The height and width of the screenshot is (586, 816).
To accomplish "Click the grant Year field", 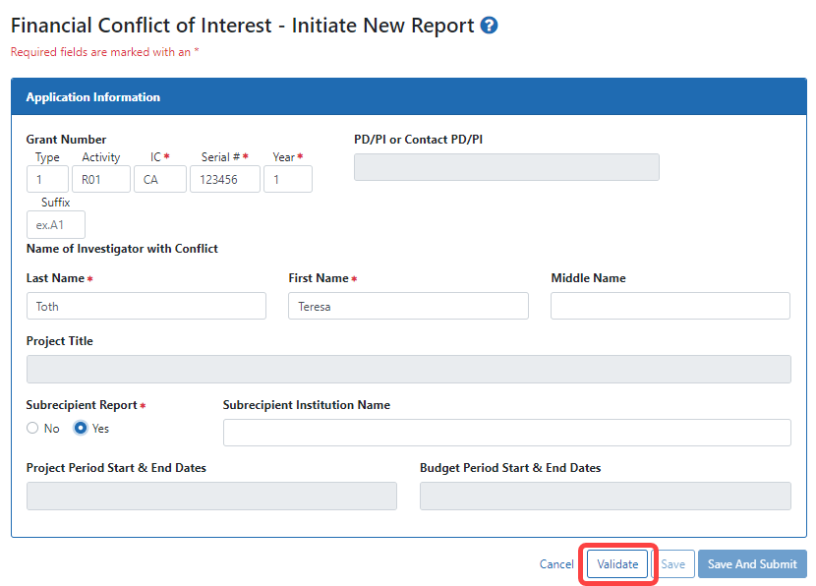I will [x=288, y=179].
